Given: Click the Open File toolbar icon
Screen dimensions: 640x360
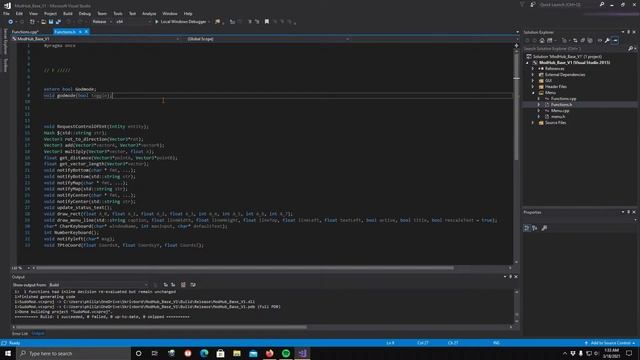Looking at the screenshot, I should (43, 22).
